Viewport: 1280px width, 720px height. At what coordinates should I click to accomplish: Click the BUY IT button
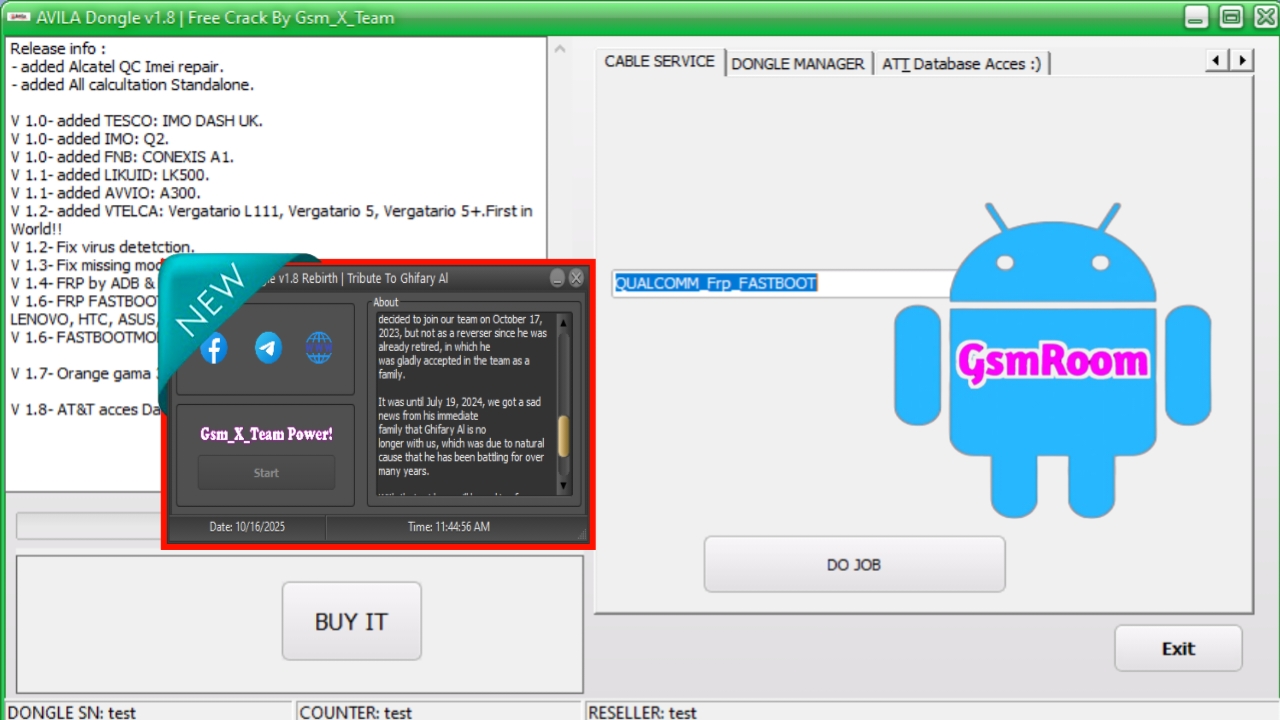pos(351,621)
